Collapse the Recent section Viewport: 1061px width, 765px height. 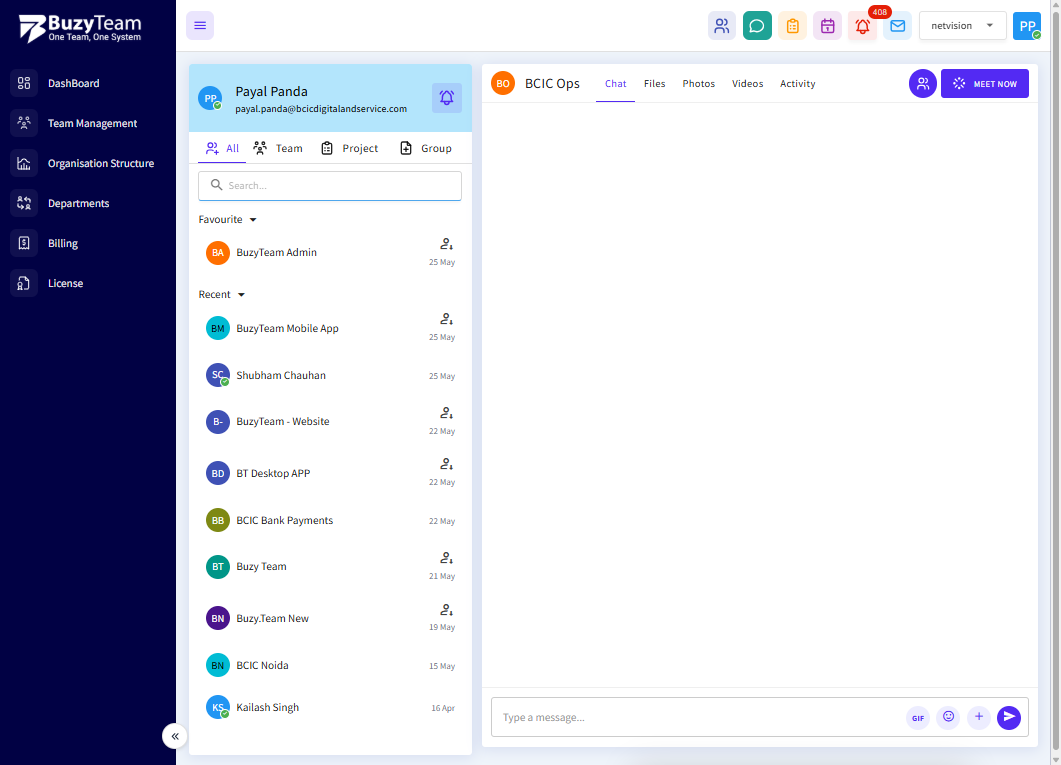221,295
